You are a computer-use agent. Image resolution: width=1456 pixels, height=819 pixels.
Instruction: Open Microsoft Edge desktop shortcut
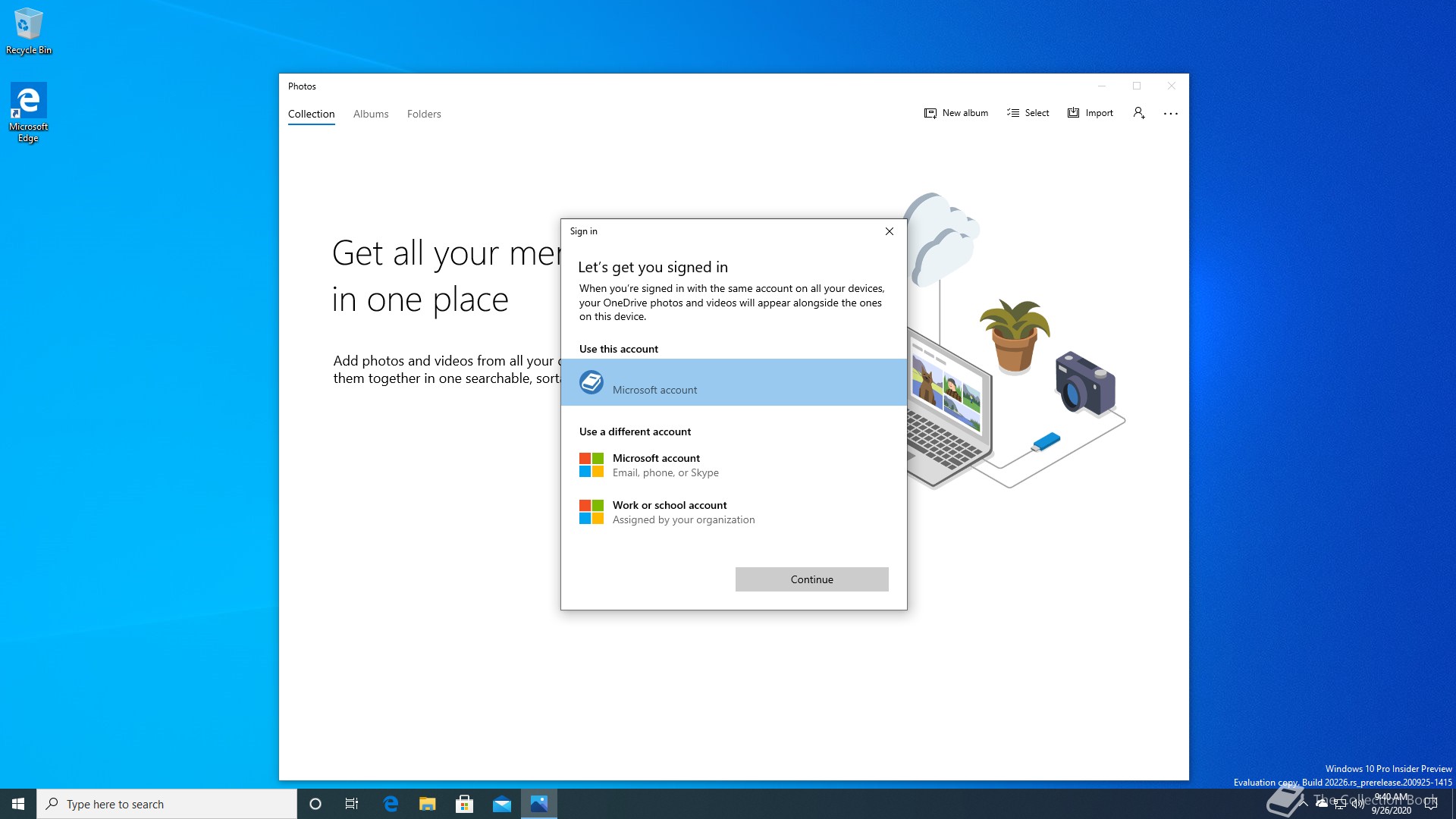coord(29,112)
